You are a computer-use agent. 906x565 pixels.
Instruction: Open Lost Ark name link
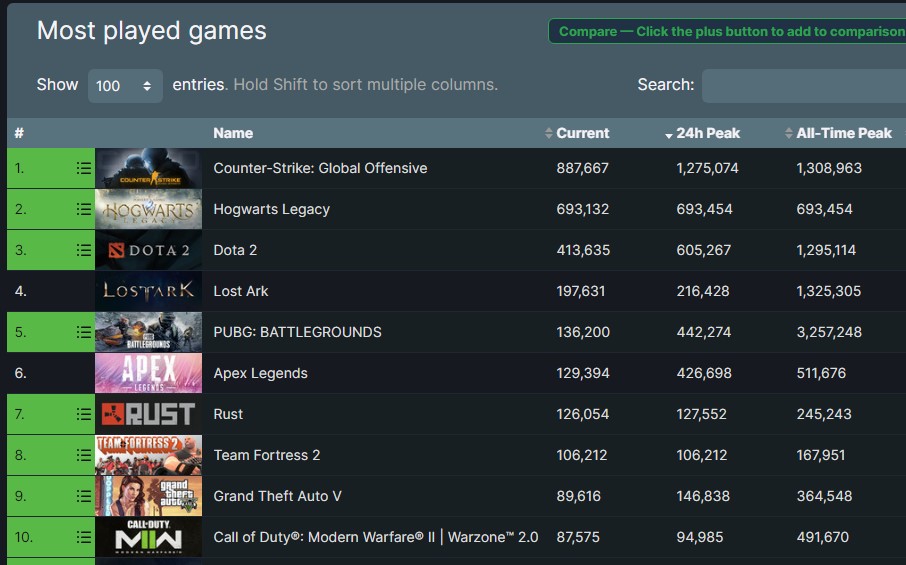click(241, 291)
